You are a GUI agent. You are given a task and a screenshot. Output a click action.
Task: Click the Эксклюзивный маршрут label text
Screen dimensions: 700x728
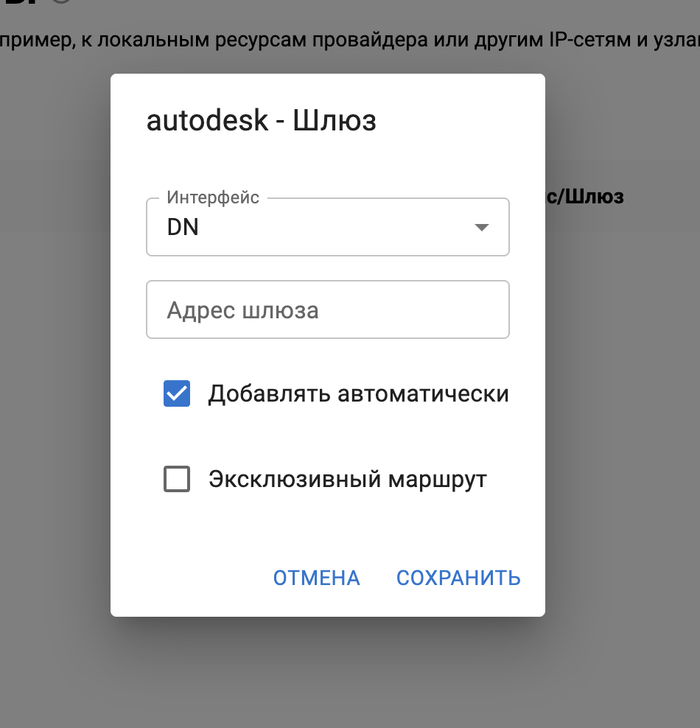coord(347,480)
